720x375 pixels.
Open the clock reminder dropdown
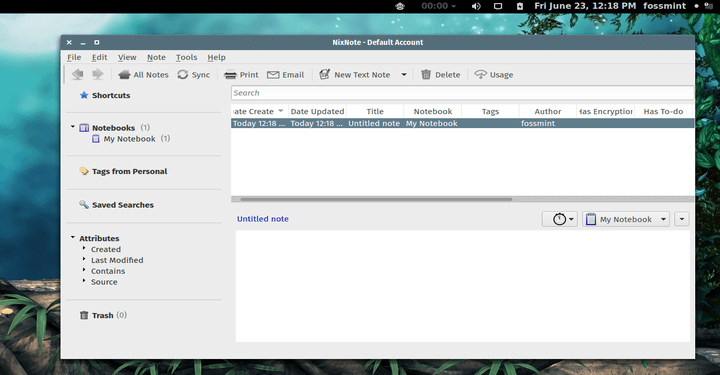coord(560,219)
